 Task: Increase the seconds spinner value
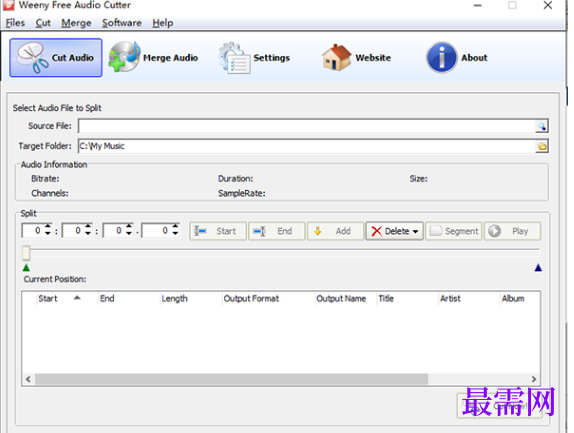pos(129,226)
